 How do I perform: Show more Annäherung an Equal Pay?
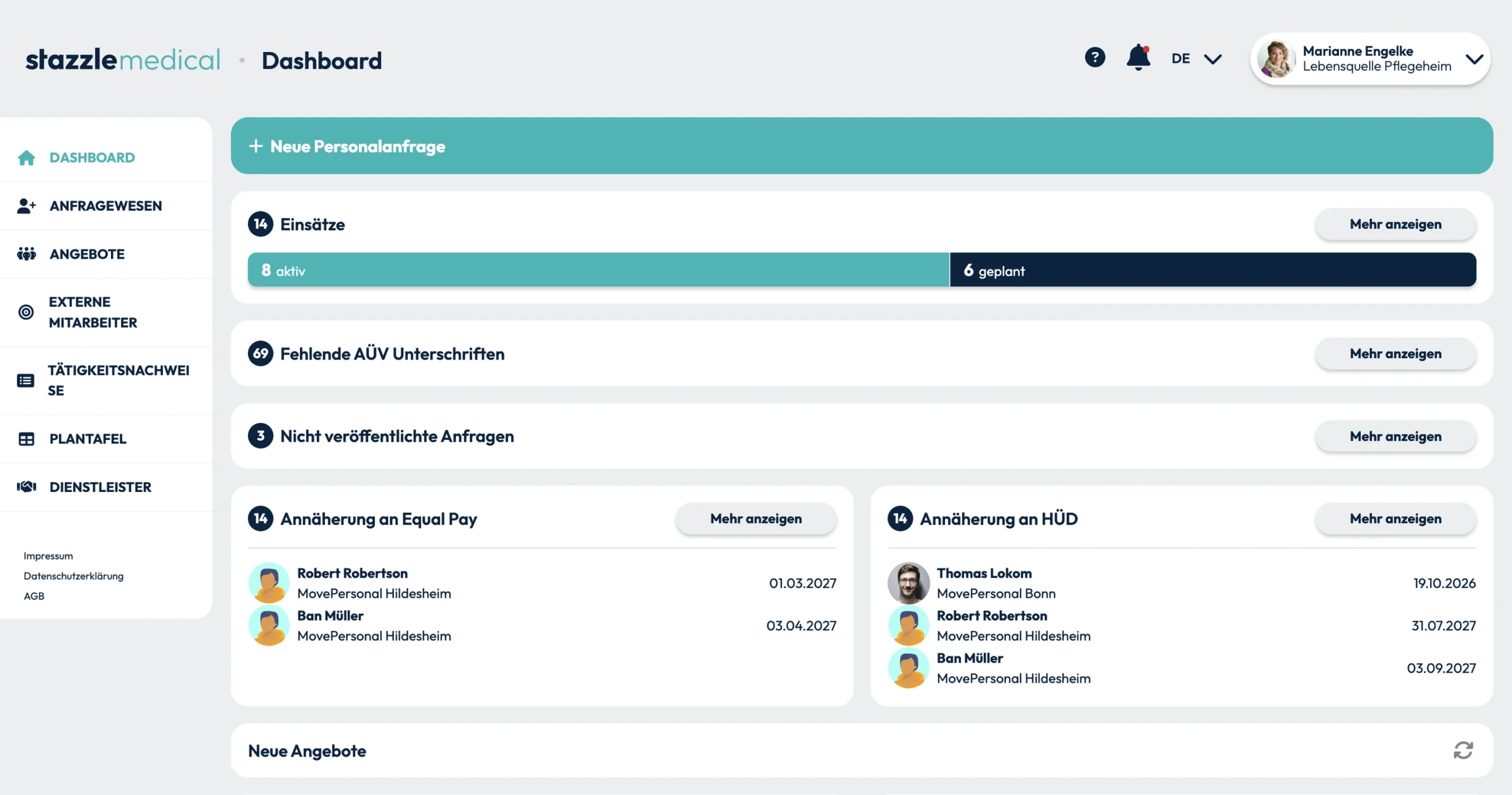[755, 519]
